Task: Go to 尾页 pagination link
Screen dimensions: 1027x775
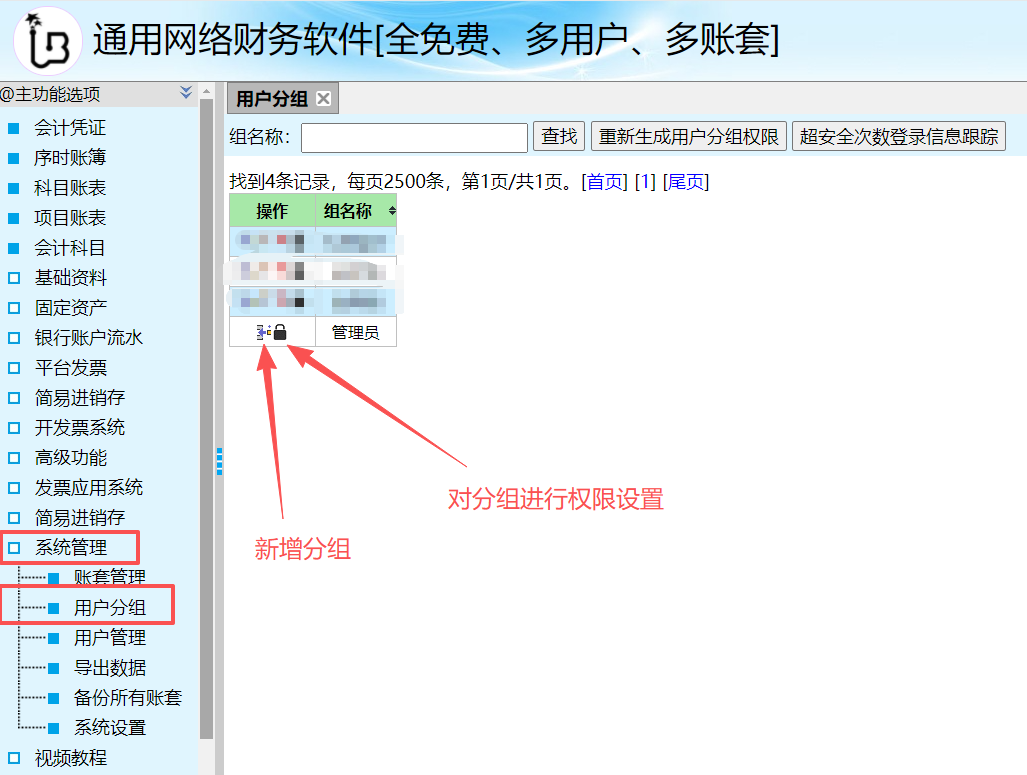Action: click(685, 182)
